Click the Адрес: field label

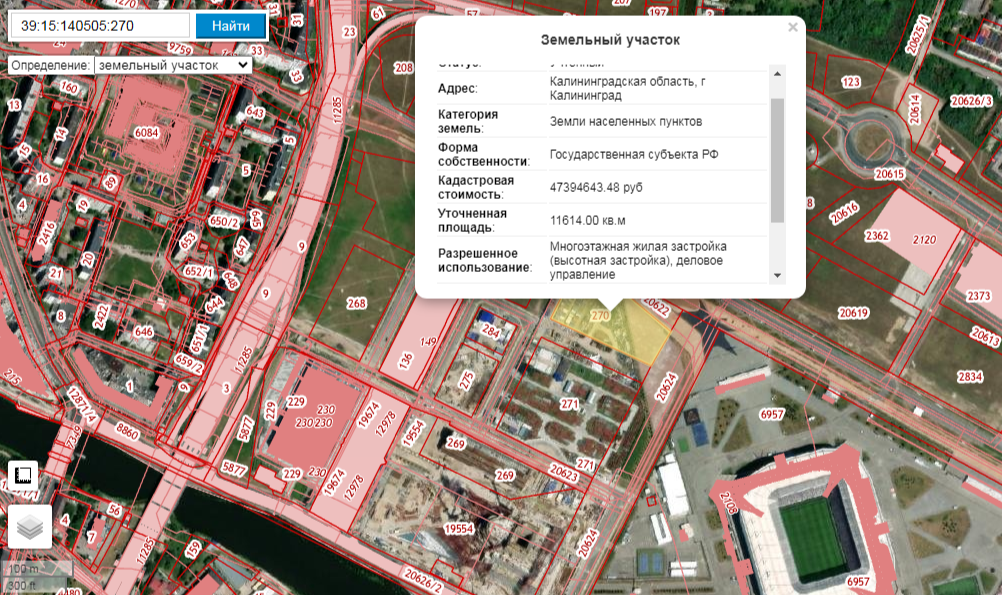pos(458,88)
